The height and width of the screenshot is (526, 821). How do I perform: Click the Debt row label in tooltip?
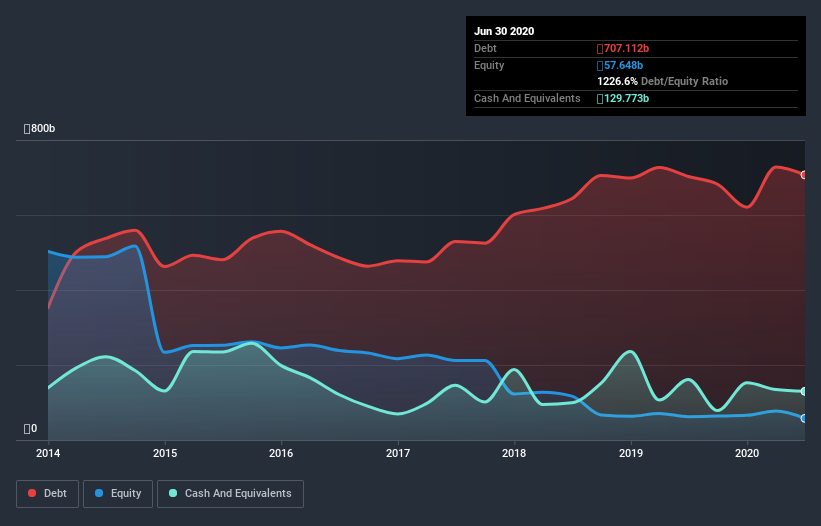485,49
